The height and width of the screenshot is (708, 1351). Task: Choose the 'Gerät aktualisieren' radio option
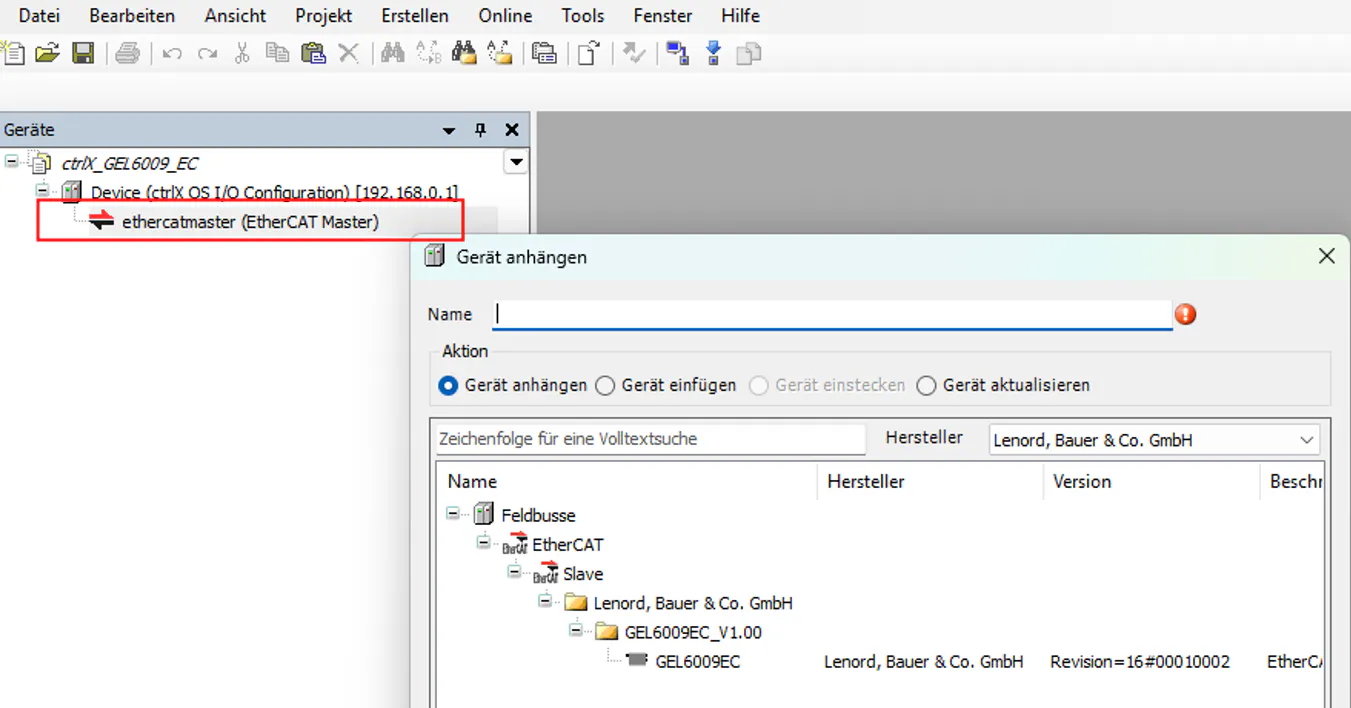click(926, 385)
